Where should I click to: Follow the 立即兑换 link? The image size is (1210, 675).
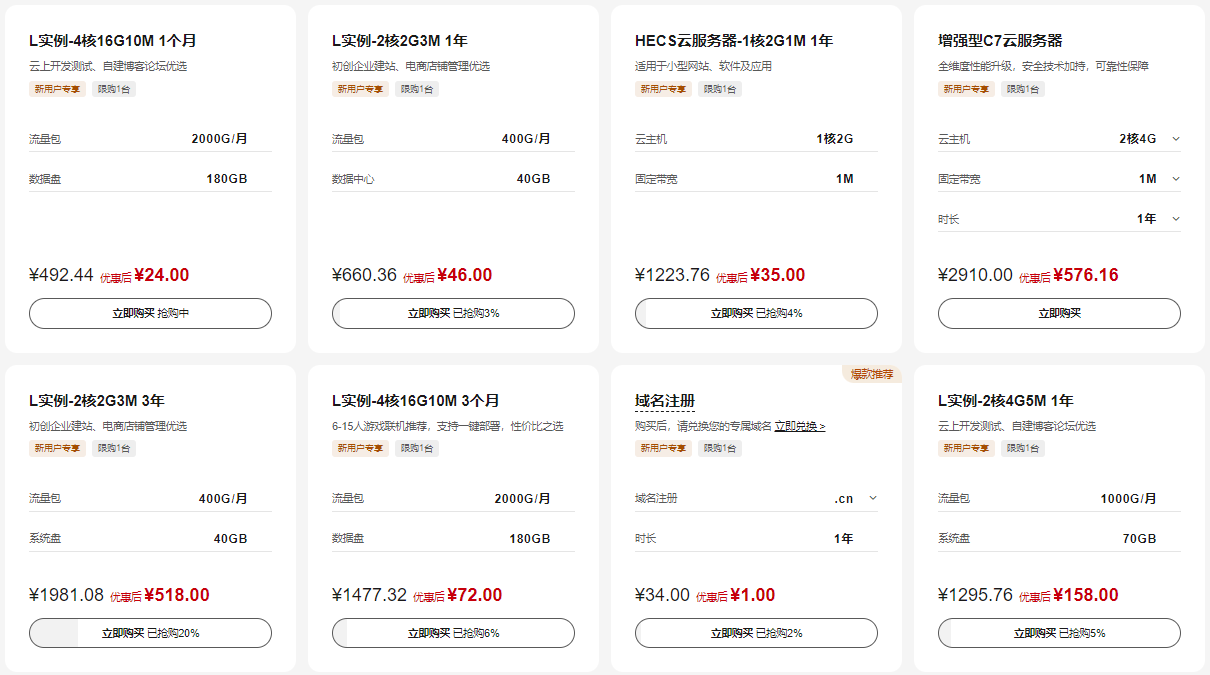click(800, 426)
